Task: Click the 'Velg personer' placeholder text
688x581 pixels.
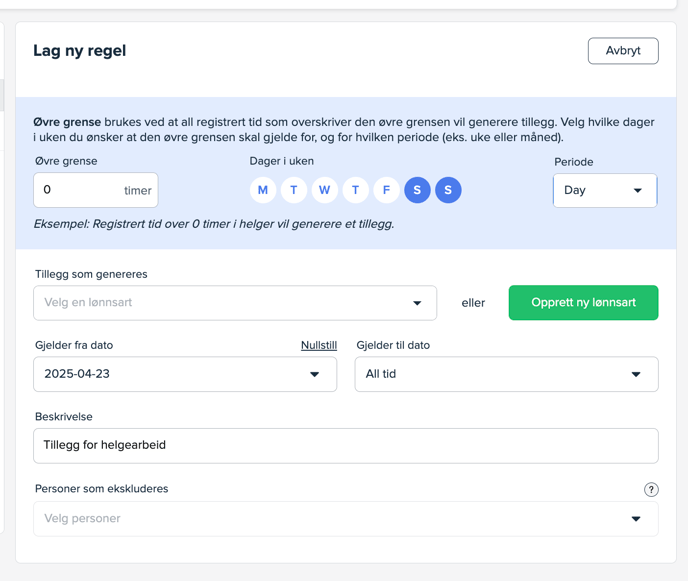Action: [83, 519]
